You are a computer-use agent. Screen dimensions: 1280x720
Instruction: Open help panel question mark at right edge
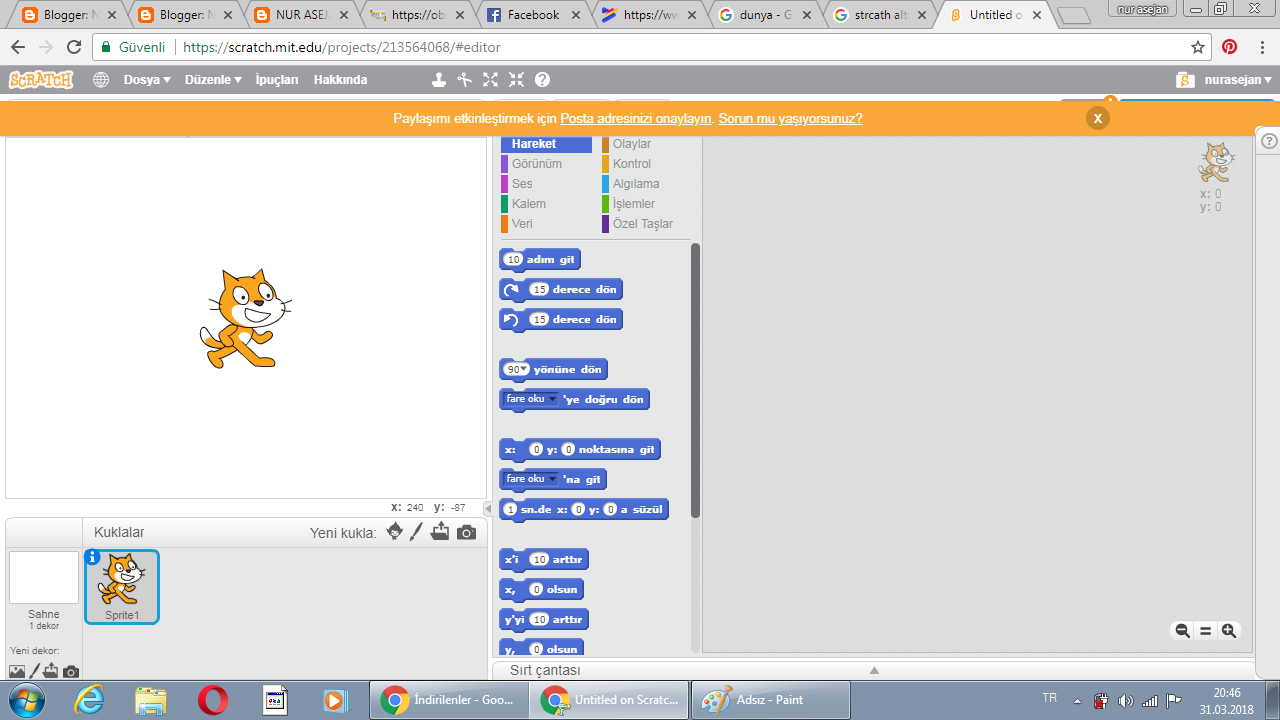[1268, 141]
